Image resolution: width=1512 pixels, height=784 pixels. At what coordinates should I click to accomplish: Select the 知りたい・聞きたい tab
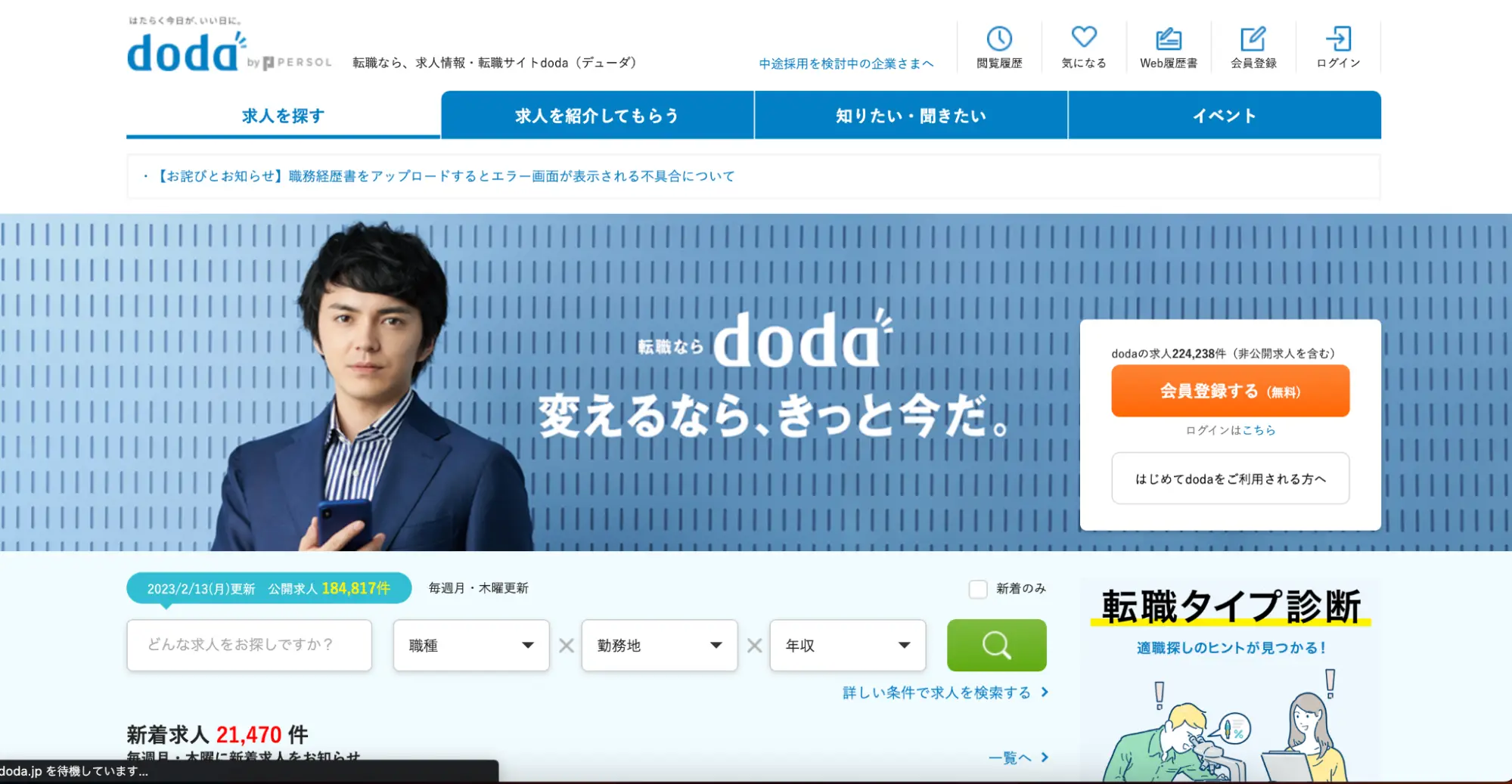click(911, 115)
